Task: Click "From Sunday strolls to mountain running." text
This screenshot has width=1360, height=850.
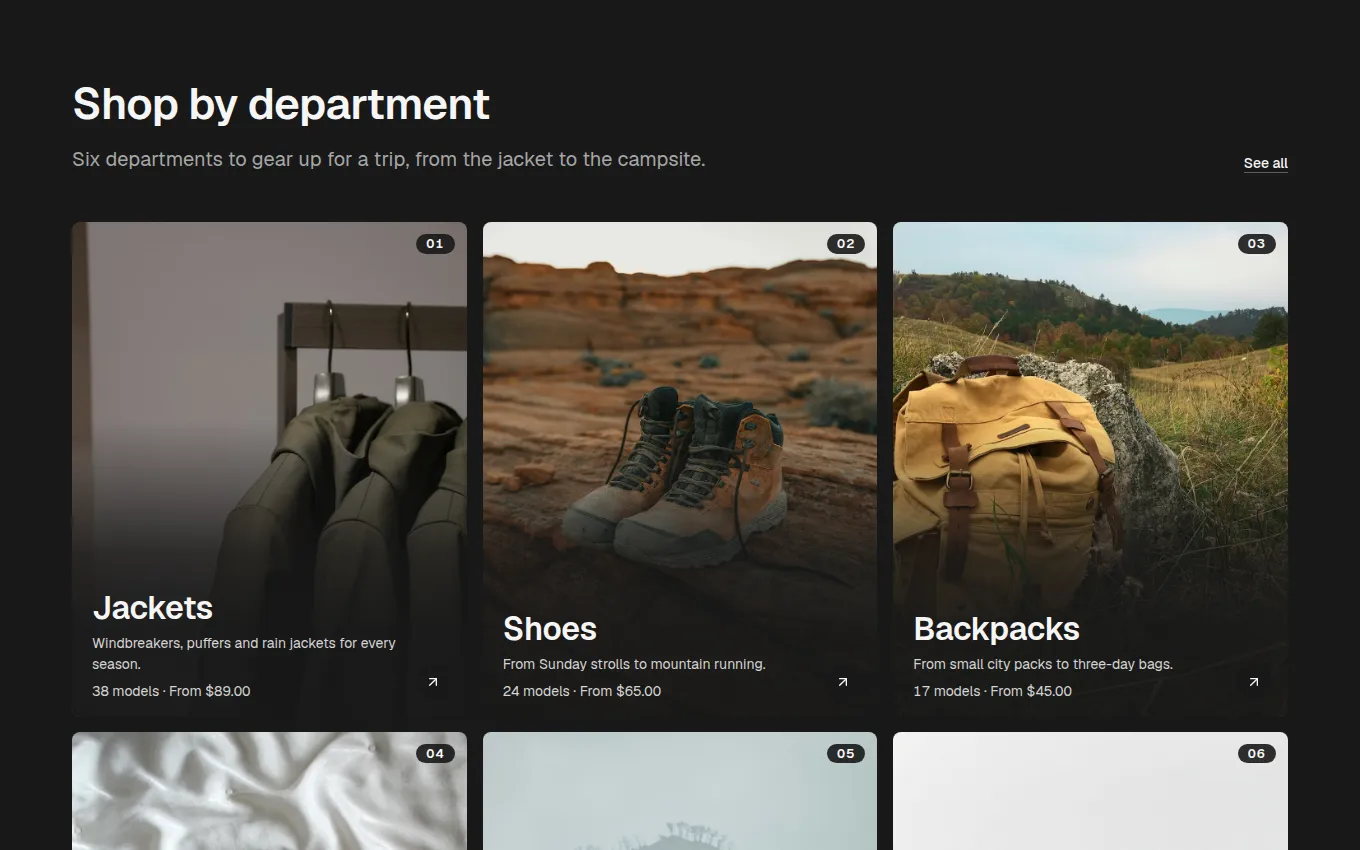Action: click(x=634, y=664)
